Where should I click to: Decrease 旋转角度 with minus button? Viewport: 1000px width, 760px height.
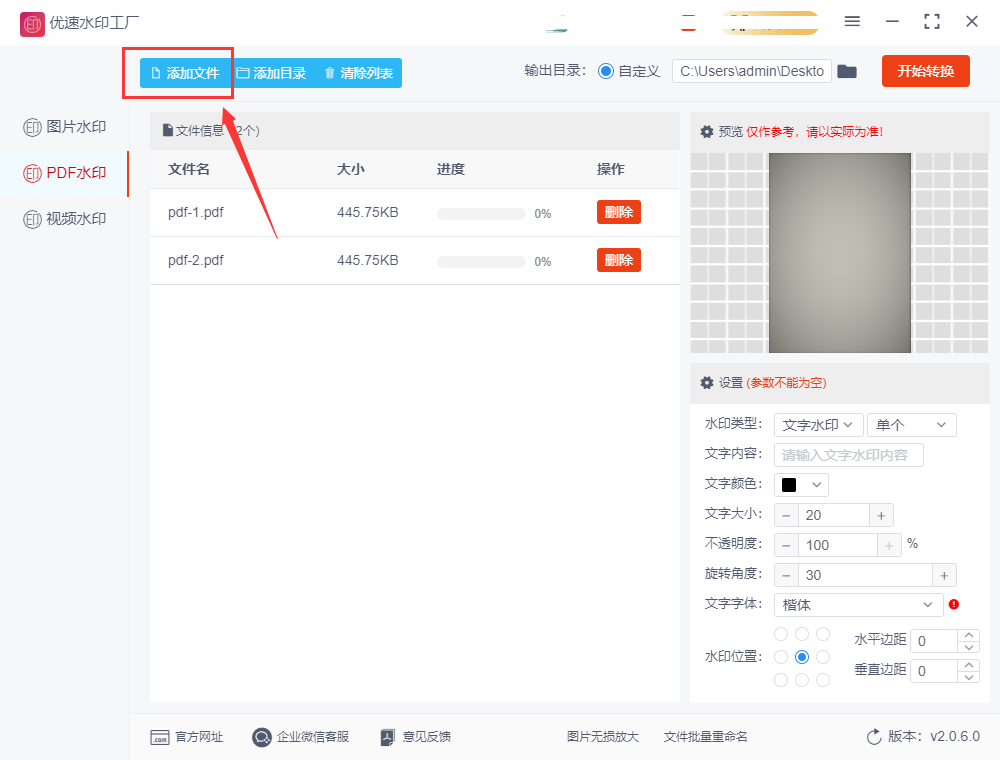click(x=786, y=575)
